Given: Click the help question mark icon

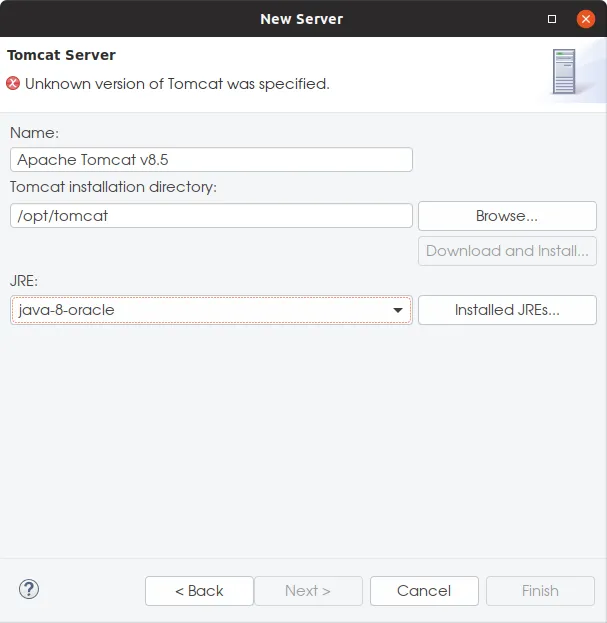Looking at the screenshot, I should [29, 589].
